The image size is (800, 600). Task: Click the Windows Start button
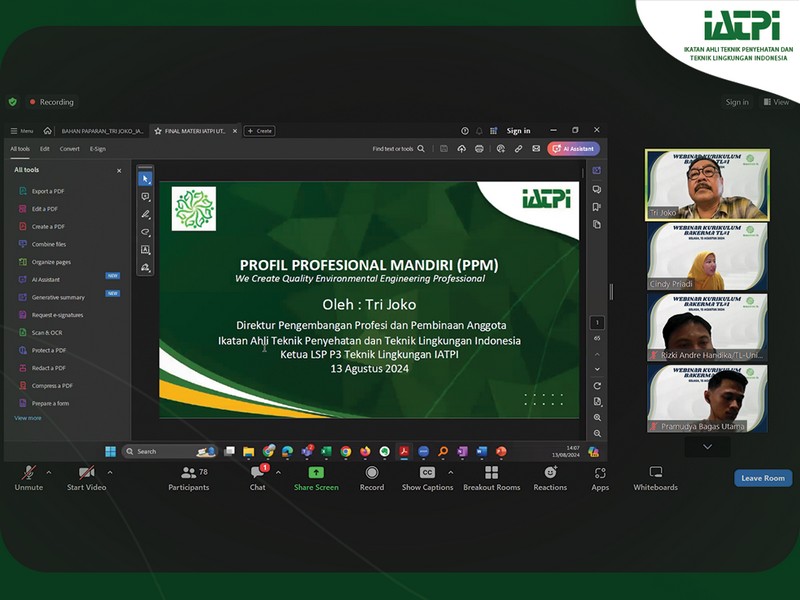coord(110,452)
